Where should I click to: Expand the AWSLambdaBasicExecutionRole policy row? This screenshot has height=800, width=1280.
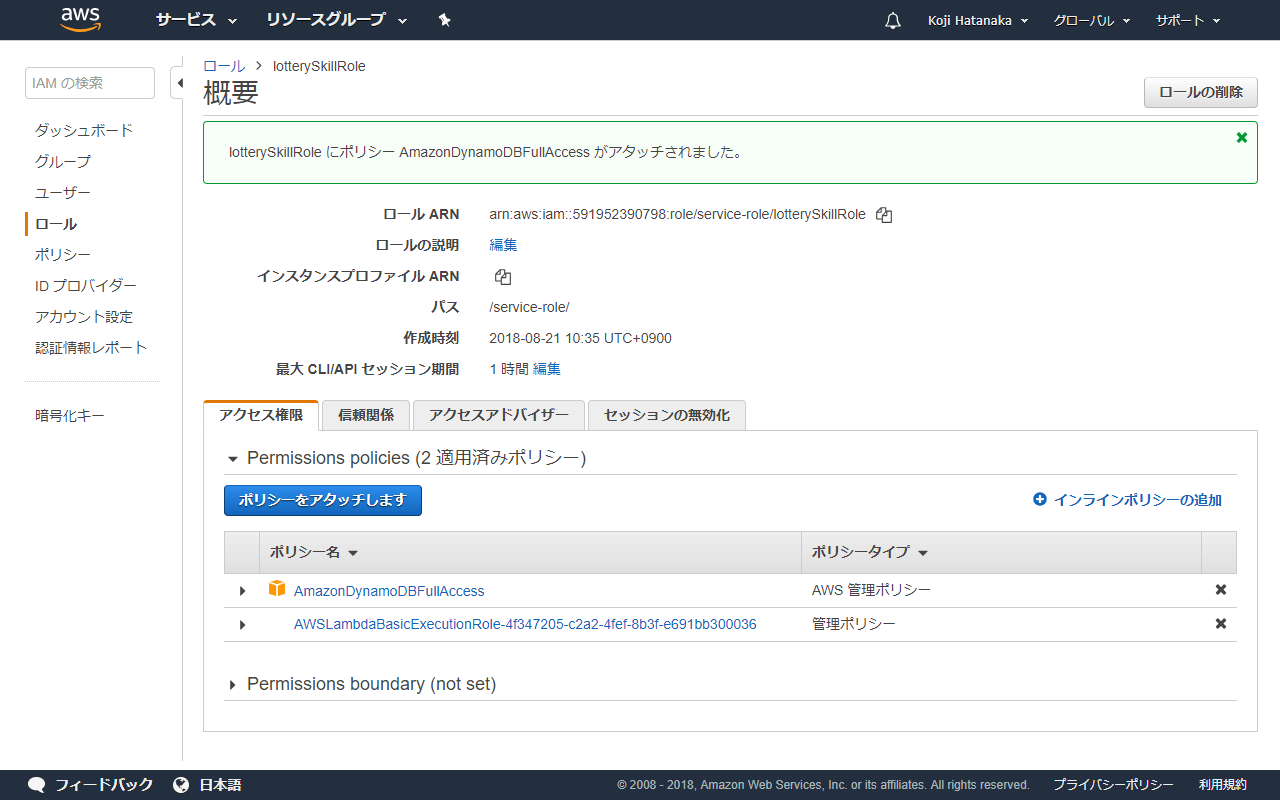(x=242, y=625)
